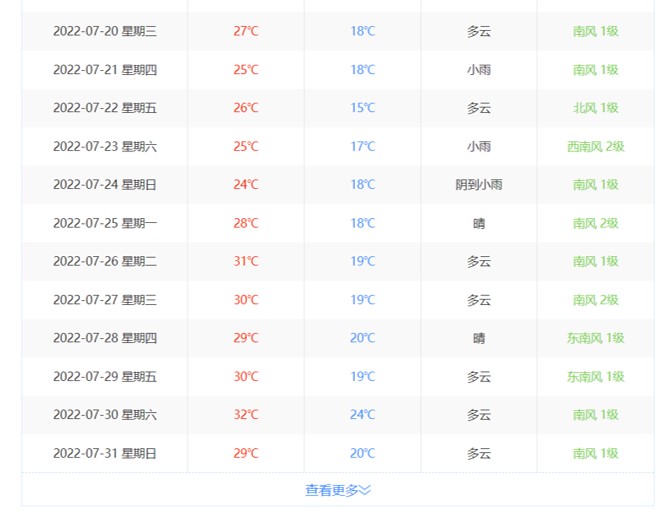Screen dimensions: 672x517
Task: Select date 2022-07-21 星期四
Action: (x=105, y=70)
